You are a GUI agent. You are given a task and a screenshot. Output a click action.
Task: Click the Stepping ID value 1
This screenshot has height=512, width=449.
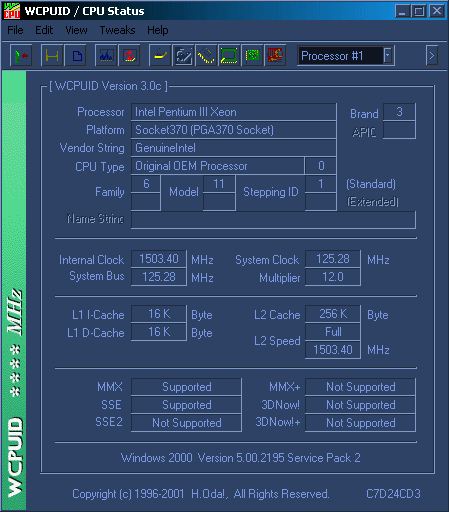click(321, 184)
